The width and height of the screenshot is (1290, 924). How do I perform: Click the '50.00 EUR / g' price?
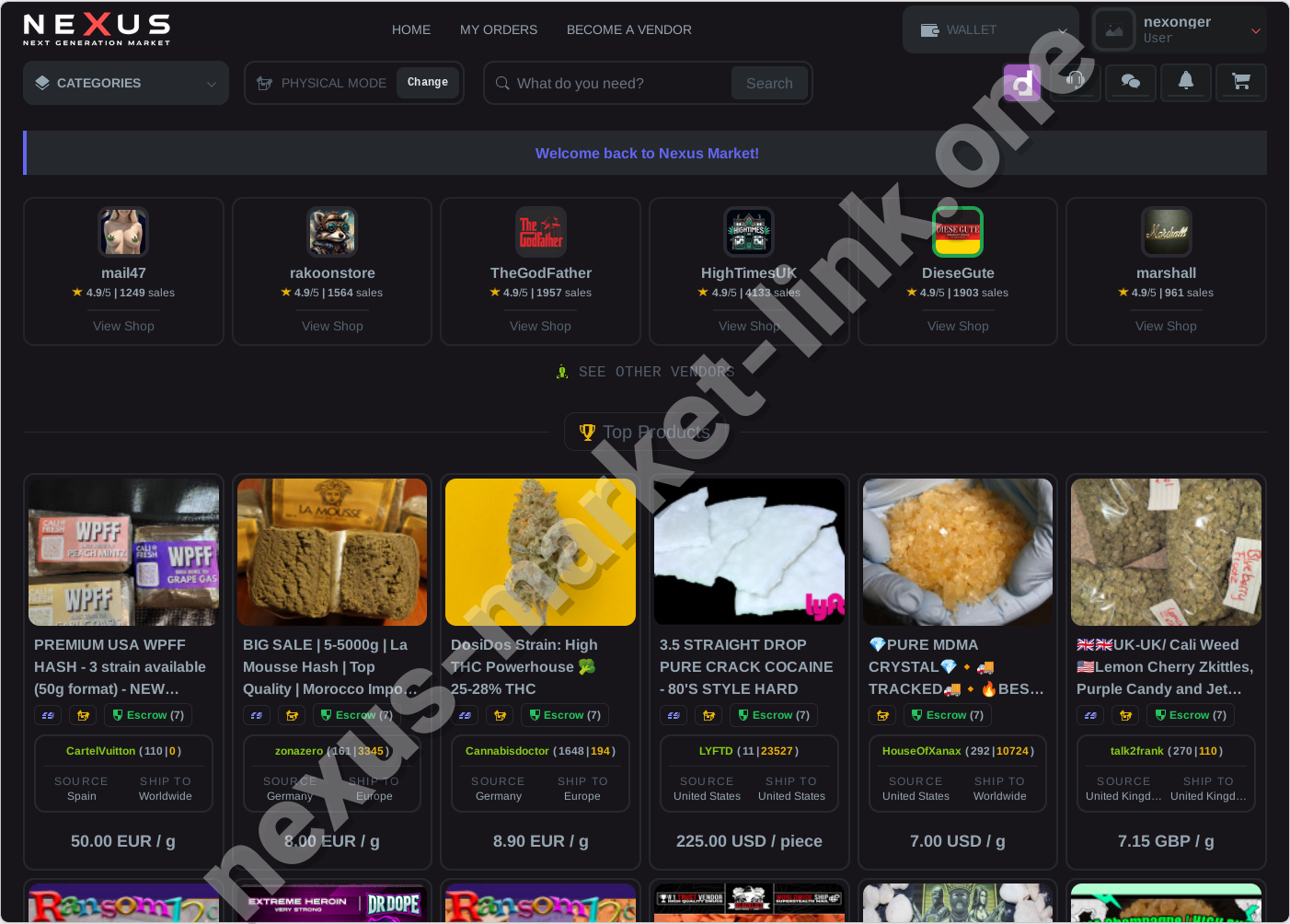click(x=123, y=841)
